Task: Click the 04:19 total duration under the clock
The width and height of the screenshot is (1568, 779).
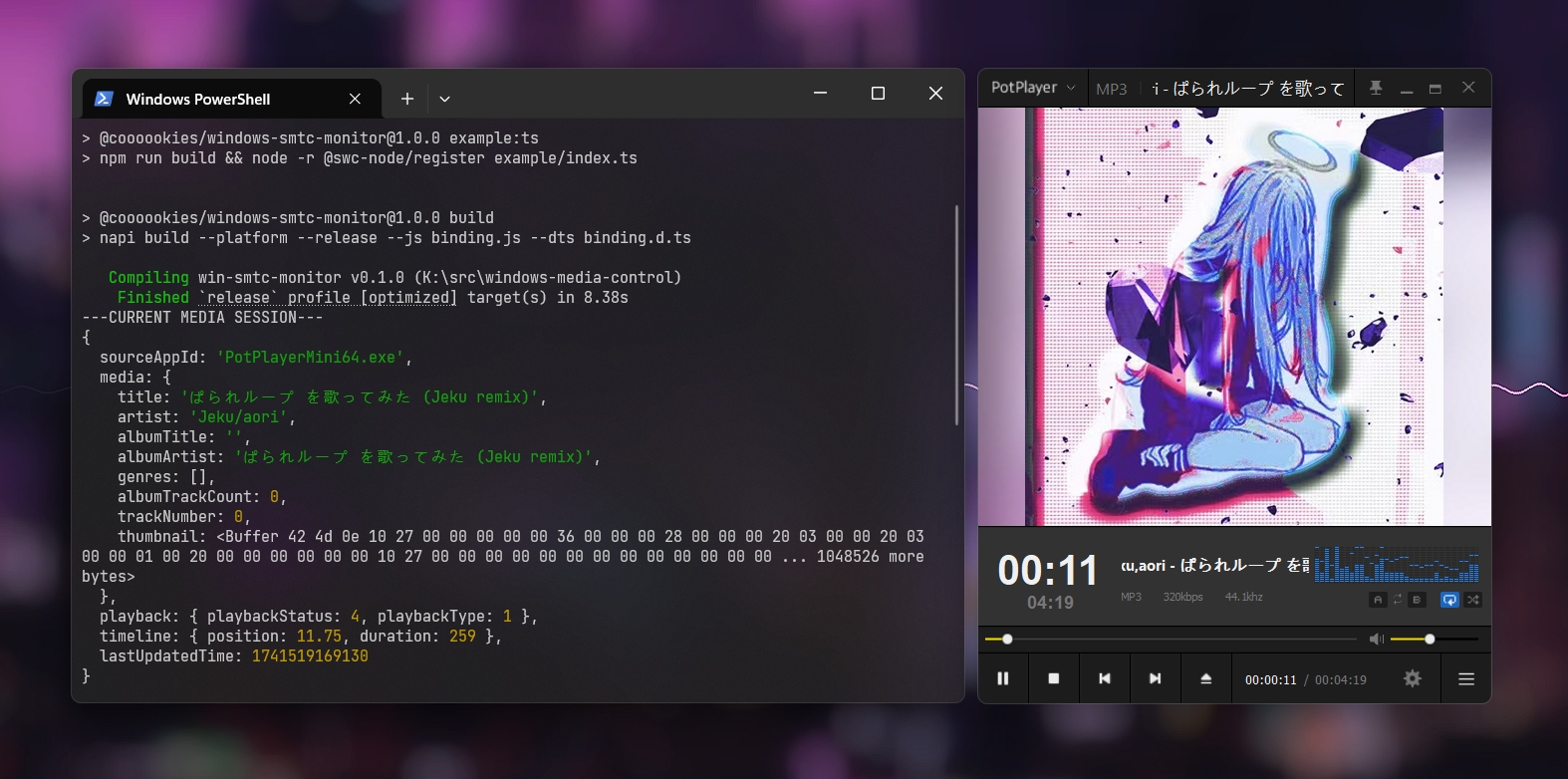Action: (x=1050, y=603)
